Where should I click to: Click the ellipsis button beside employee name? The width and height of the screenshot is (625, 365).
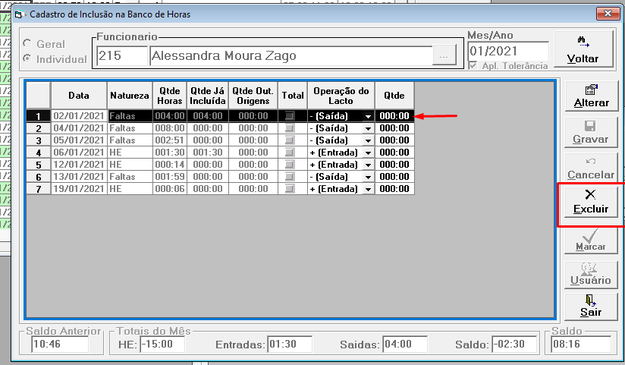click(444, 56)
